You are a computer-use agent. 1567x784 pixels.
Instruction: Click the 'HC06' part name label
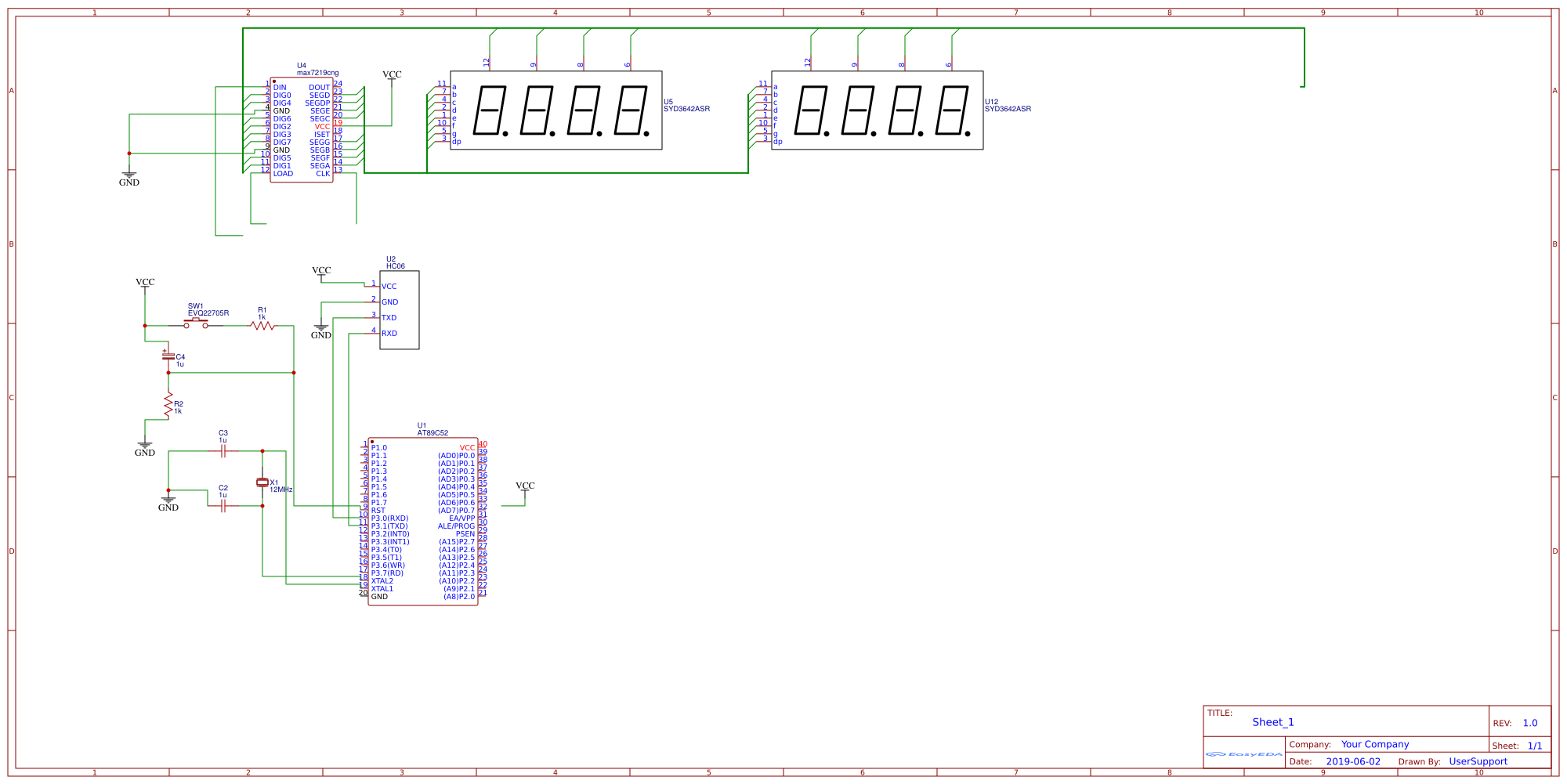[x=396, y=266]
